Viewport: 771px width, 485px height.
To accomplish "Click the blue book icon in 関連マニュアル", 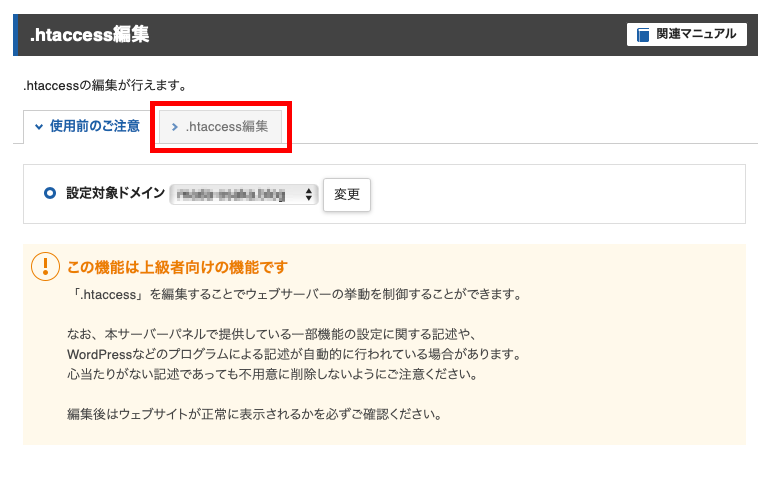I will pos(643,35).
